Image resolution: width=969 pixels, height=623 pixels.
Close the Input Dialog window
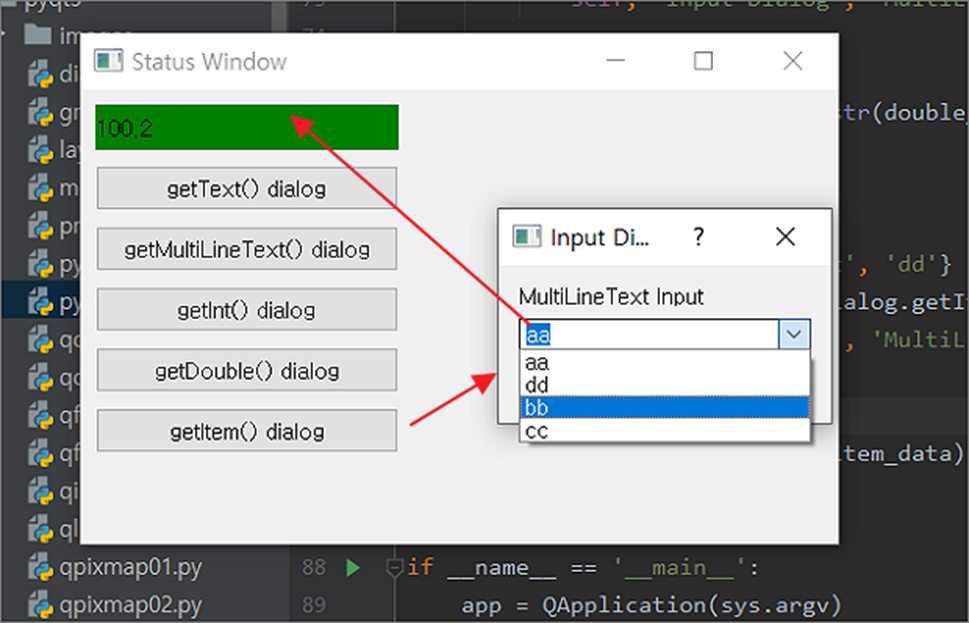click(x=785, y=237)
